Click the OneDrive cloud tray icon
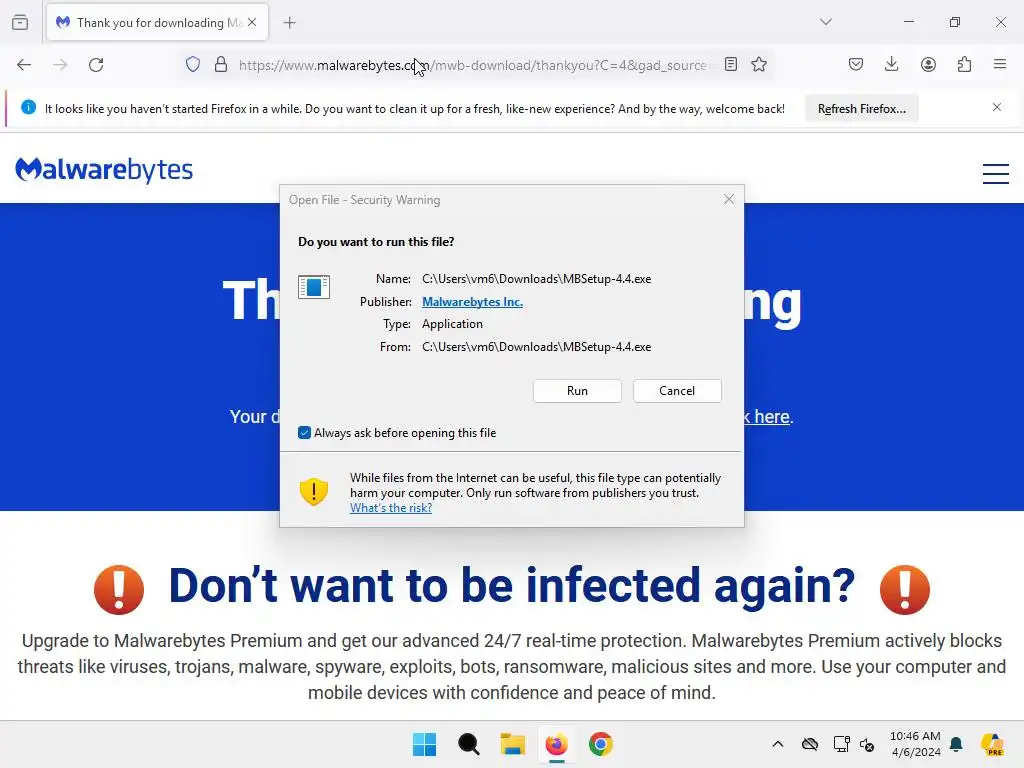Screen dimensions: 1024x768 click(810, 744)
